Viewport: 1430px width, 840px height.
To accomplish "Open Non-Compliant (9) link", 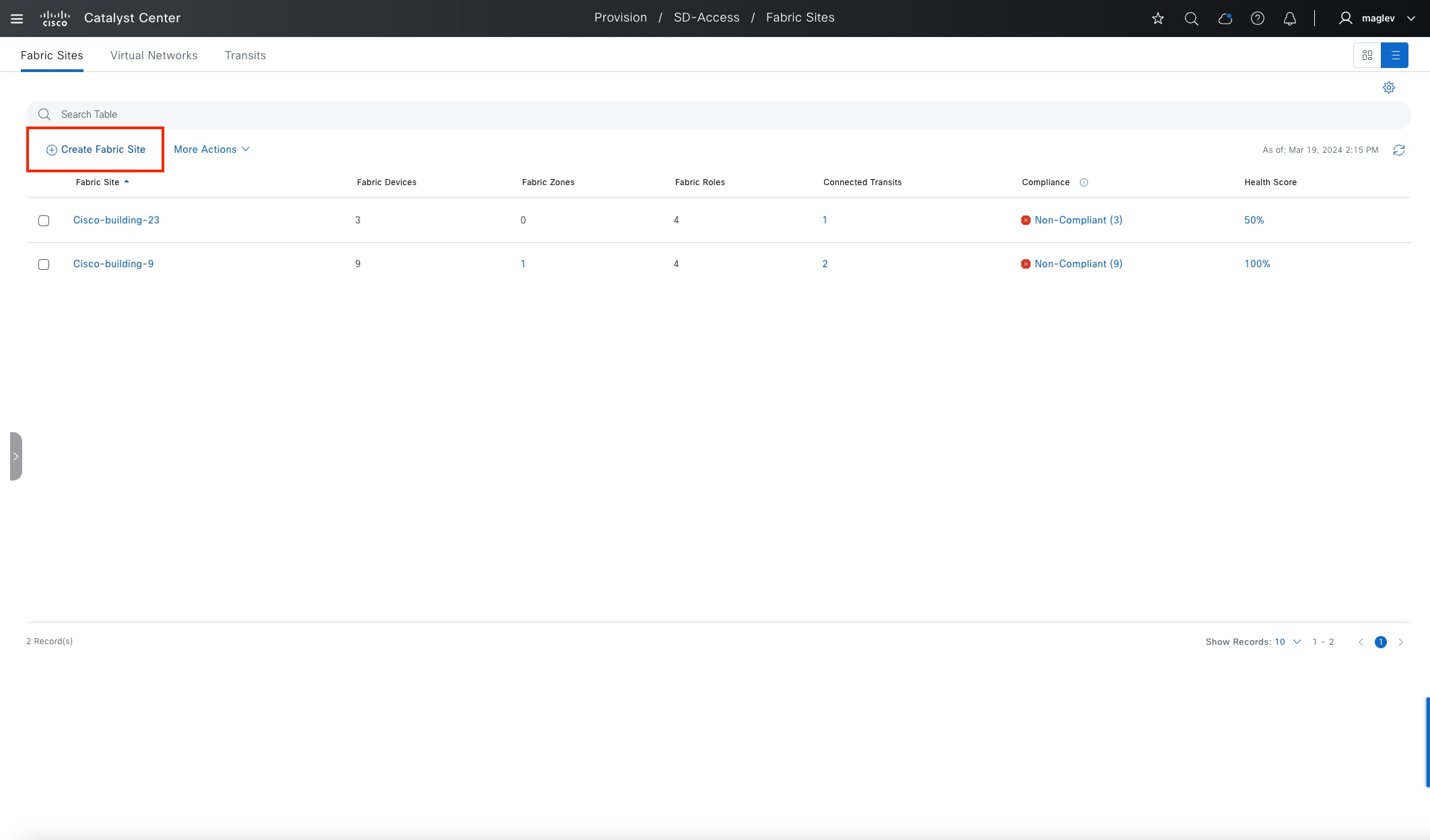I will click(x=1078, y=264).
